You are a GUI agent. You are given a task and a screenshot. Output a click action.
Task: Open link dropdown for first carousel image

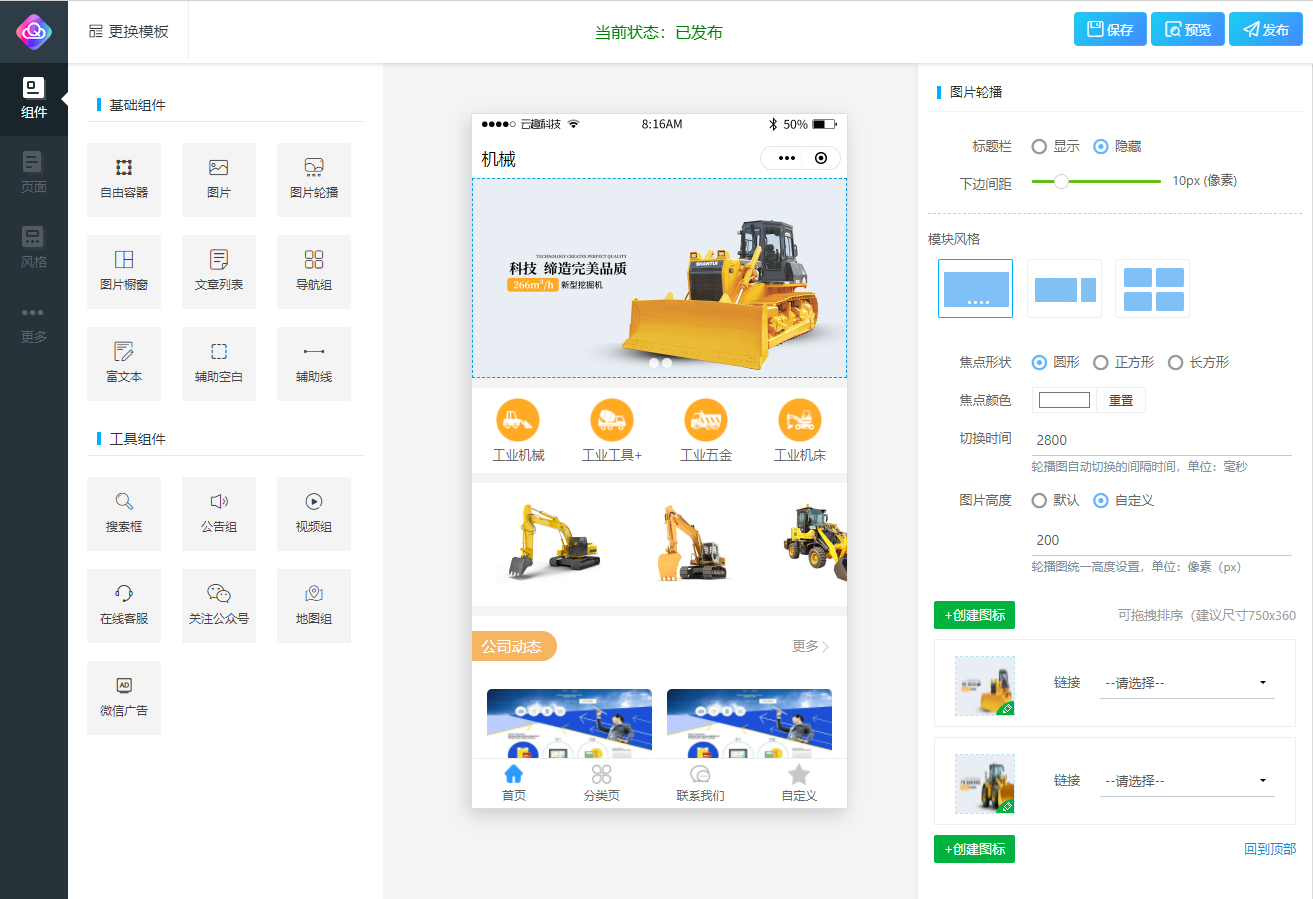[x=1186, y=683]
